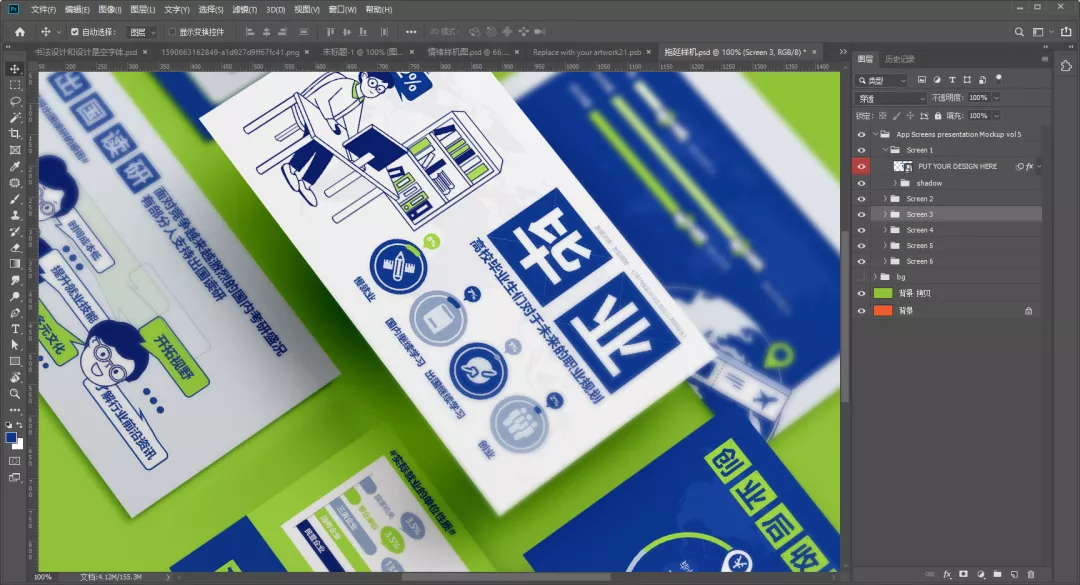Select the Frame tool
The height and width of the screenshot is (585, 1080).
point(14,150)
